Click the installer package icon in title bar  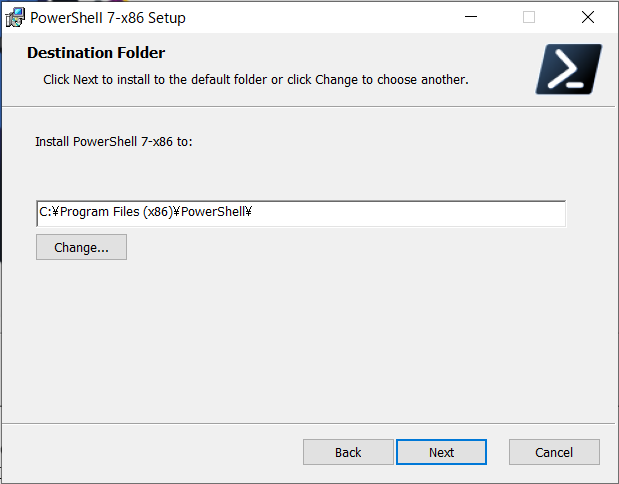(15, 18)
